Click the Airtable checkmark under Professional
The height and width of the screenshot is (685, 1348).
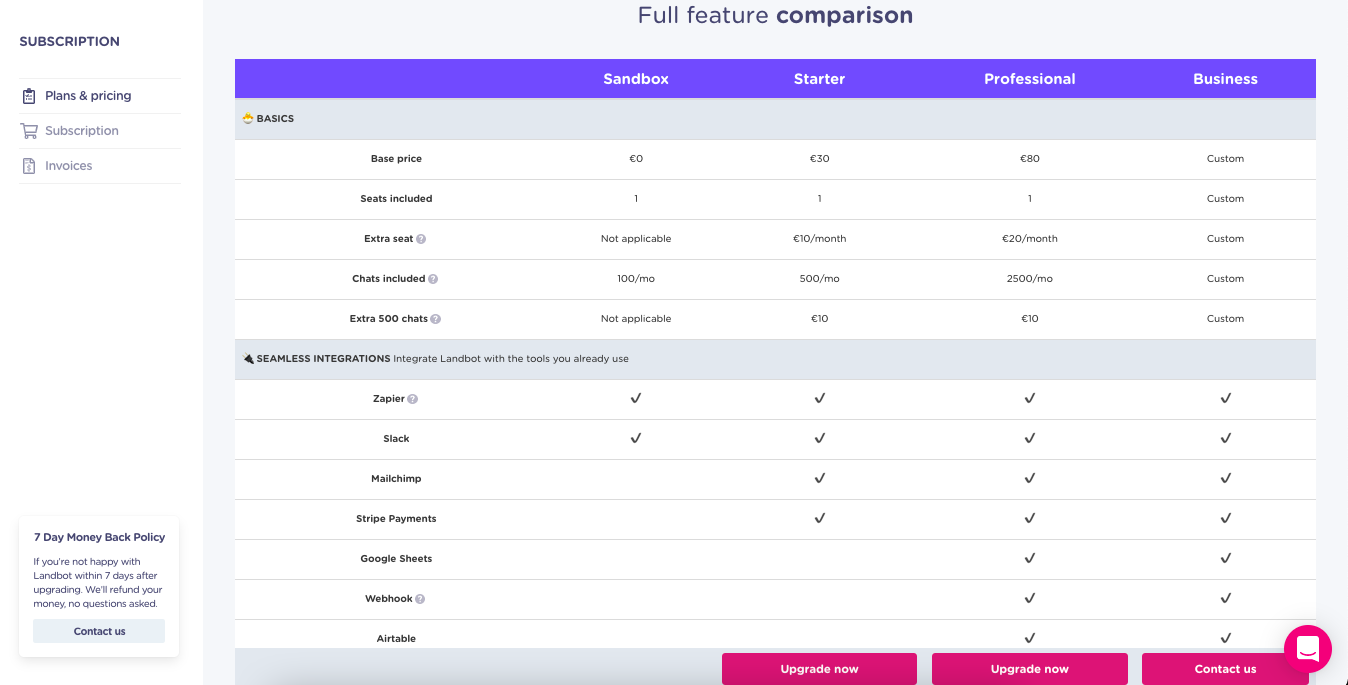pos(1030,638)
